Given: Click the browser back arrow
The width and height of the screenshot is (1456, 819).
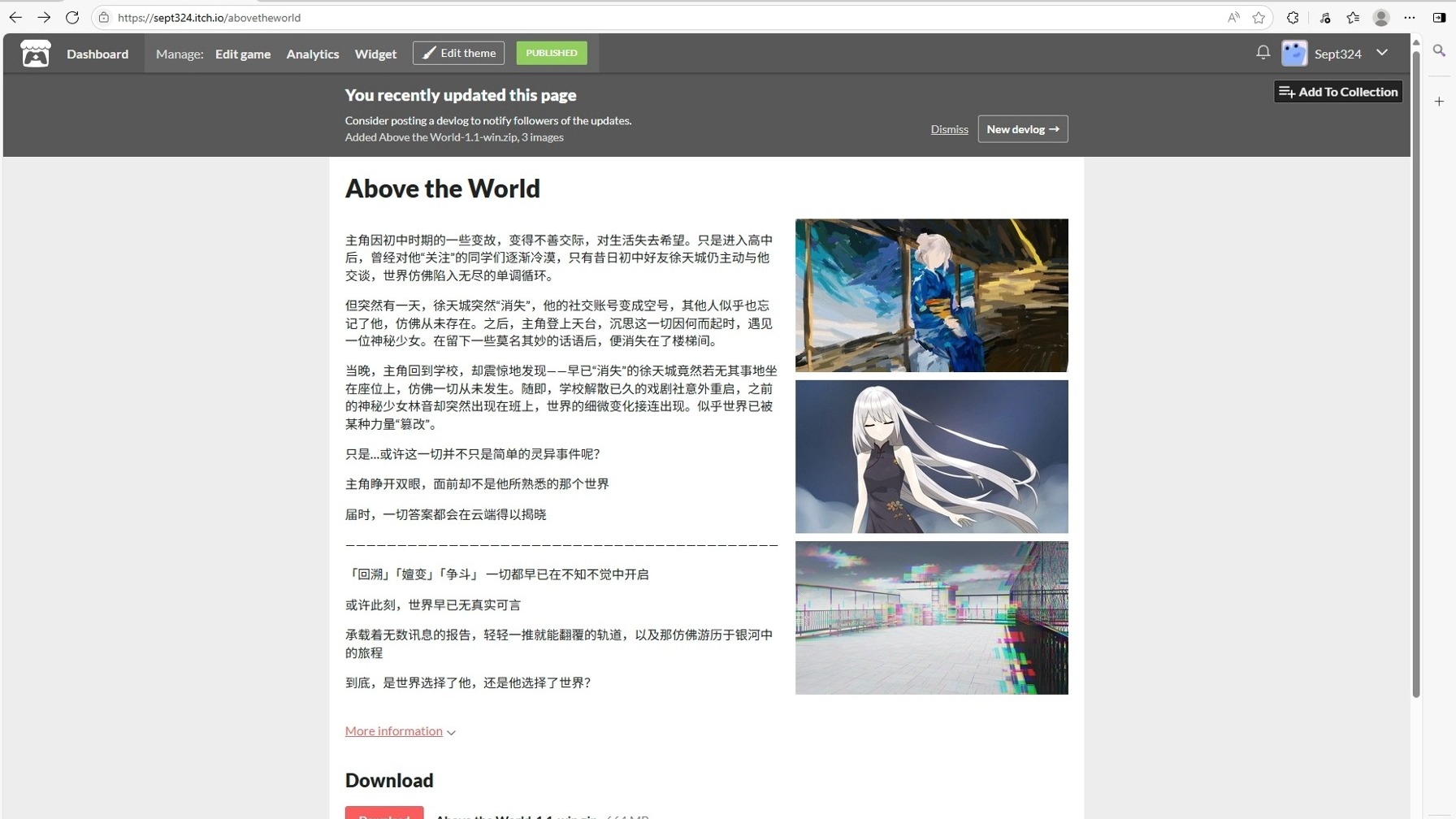Looking at the screenshot, I should click(x=15, y=17).
